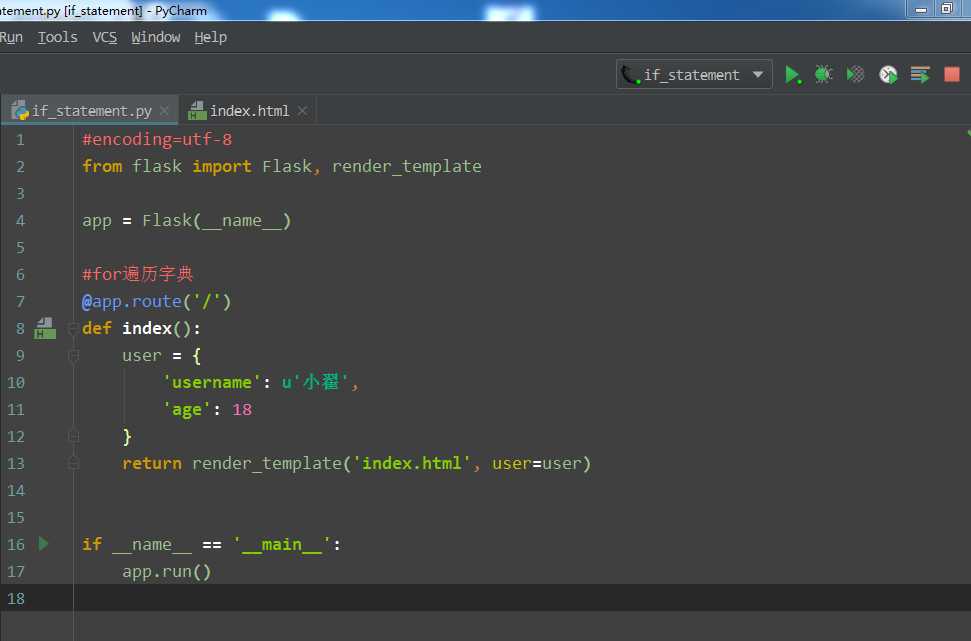This screenshot has width=971, height=641.
Task: Click render_template in the import line
Action: [x=407, y=166]
